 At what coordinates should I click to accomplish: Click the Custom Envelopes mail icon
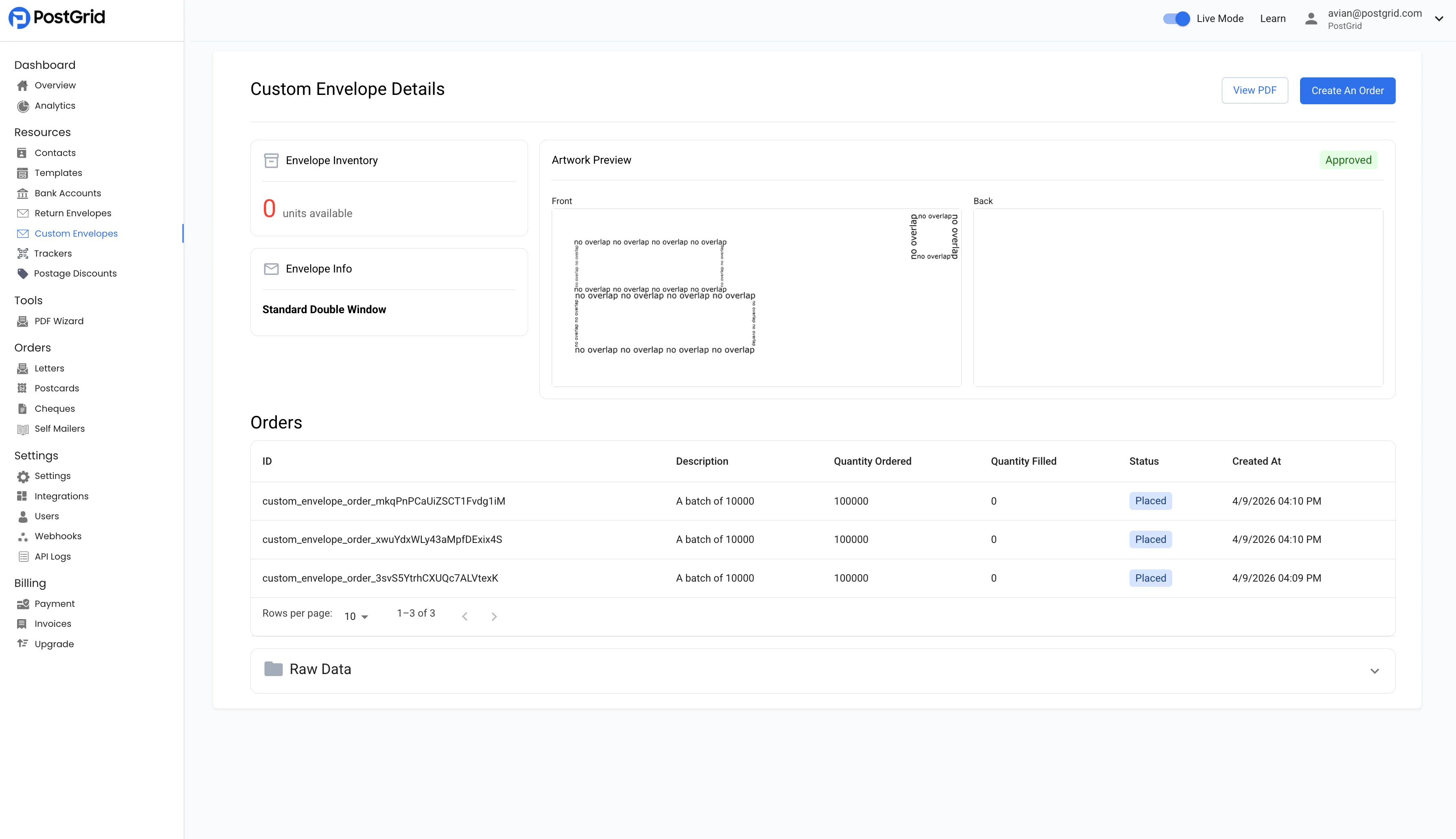(22, 233)
